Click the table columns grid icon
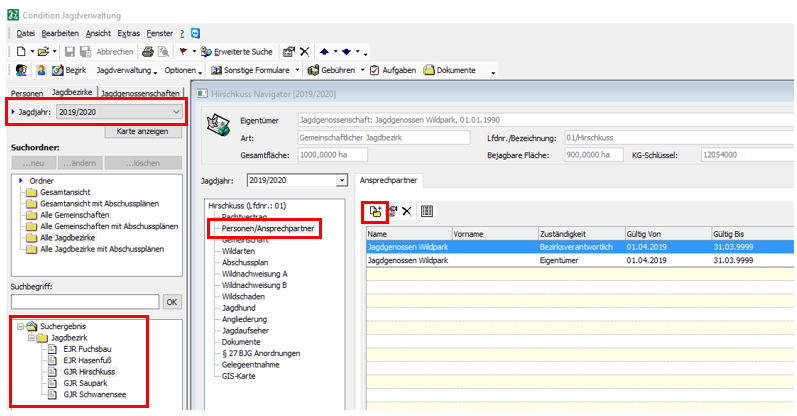 tap(427, 211)
